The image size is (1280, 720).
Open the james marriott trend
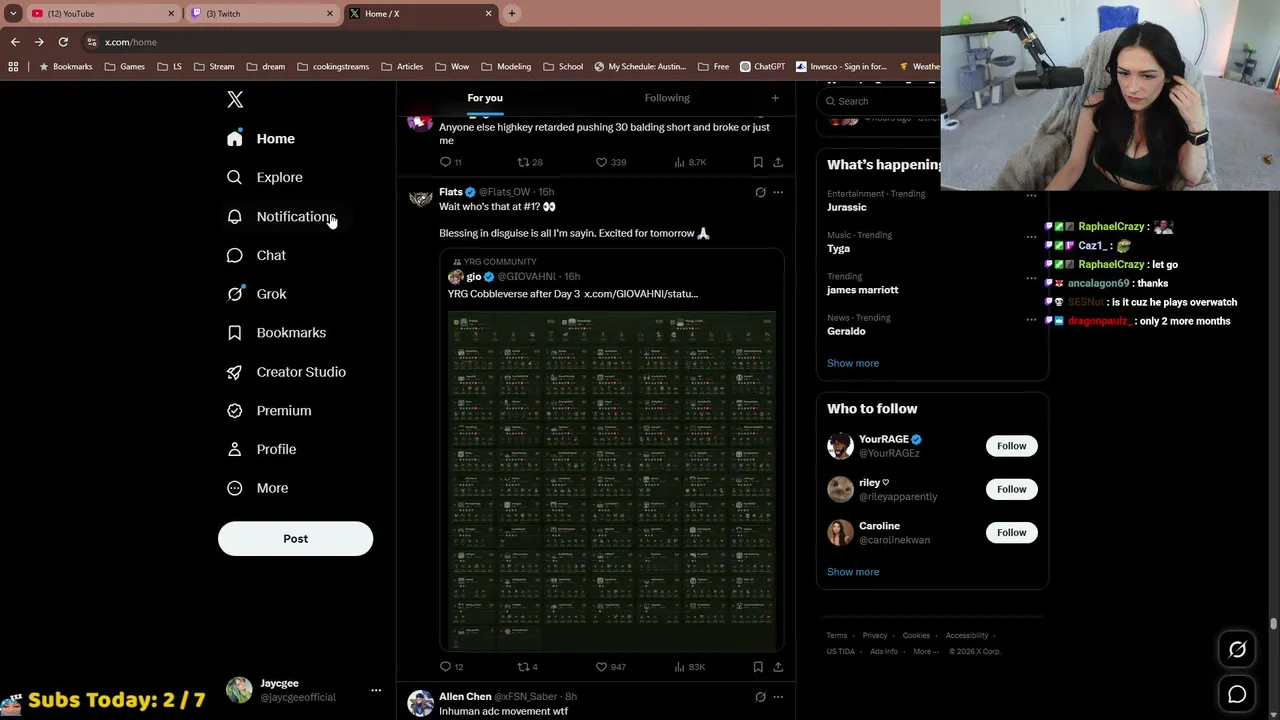click(863, 290)
